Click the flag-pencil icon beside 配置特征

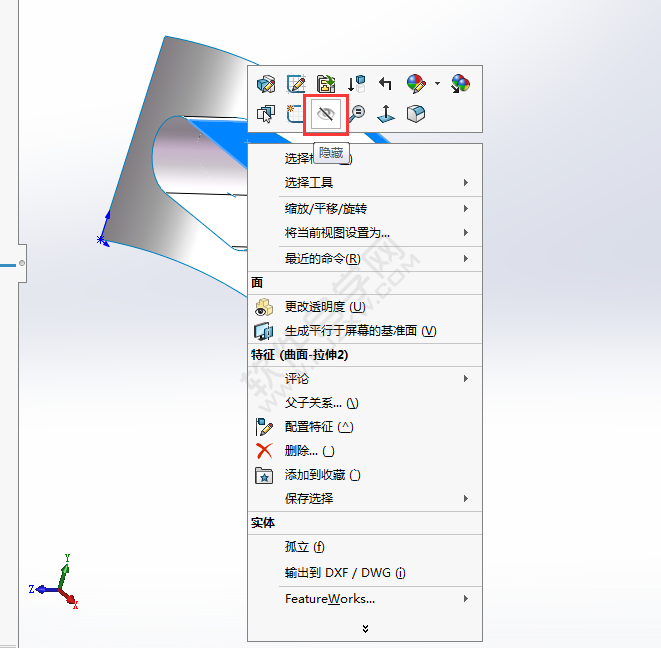(x=264, y=427)
